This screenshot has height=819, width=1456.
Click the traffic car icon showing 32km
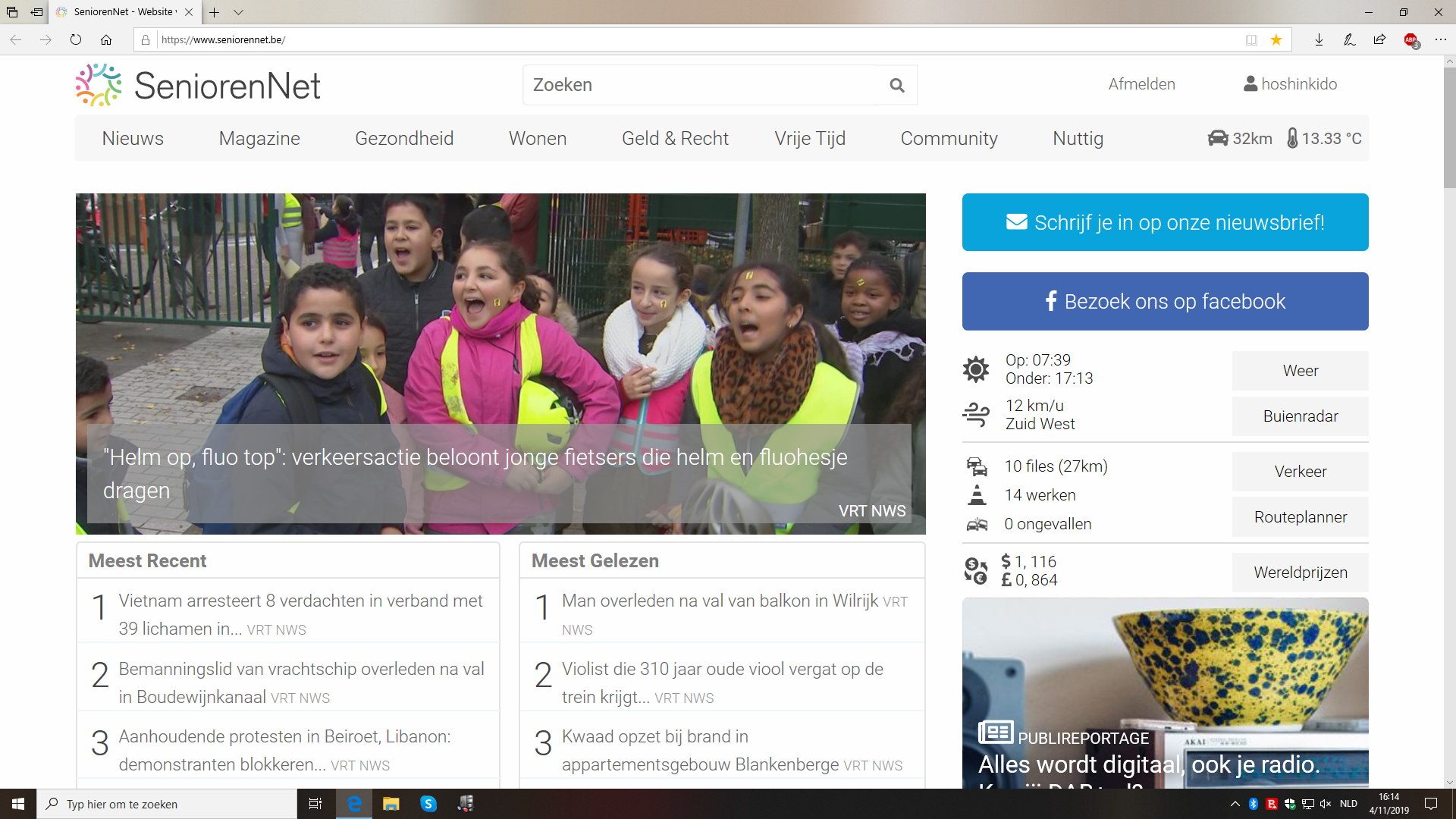[x=1218, y=138]
